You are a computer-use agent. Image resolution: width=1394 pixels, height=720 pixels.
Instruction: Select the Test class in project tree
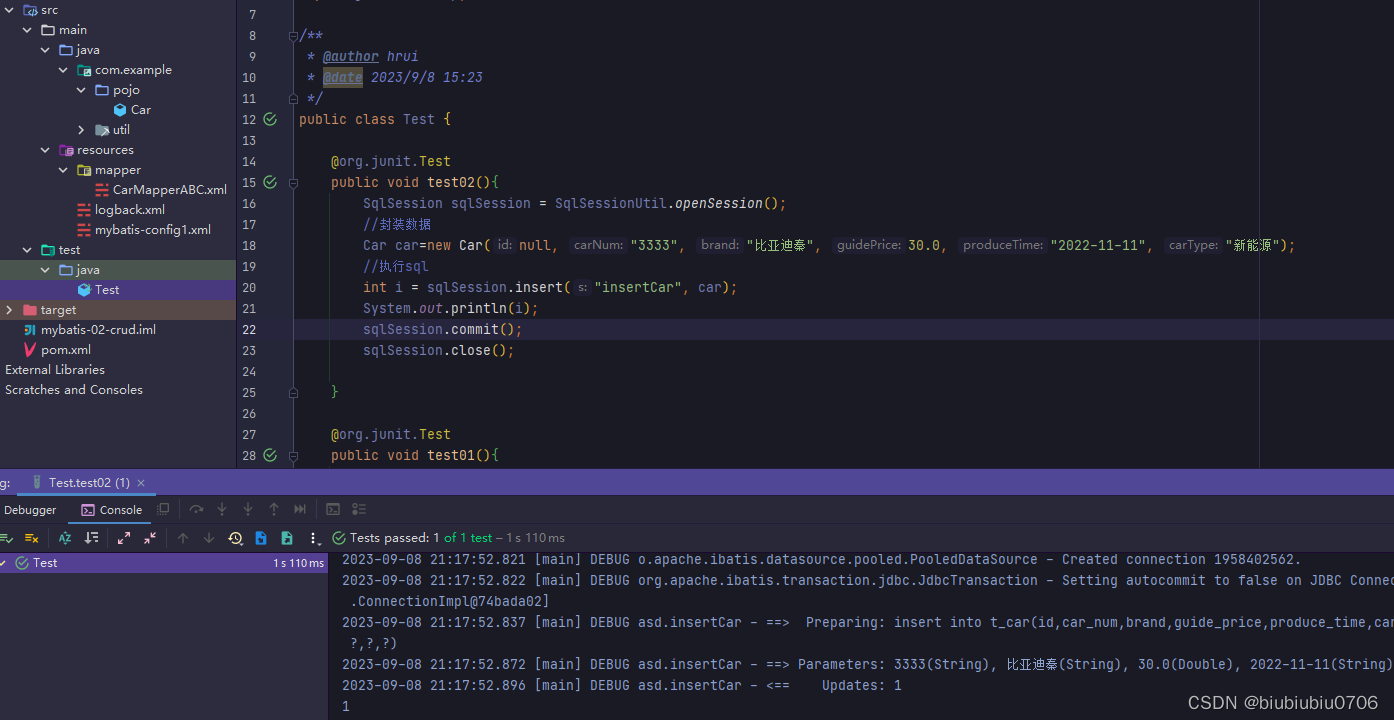(98, 290)
